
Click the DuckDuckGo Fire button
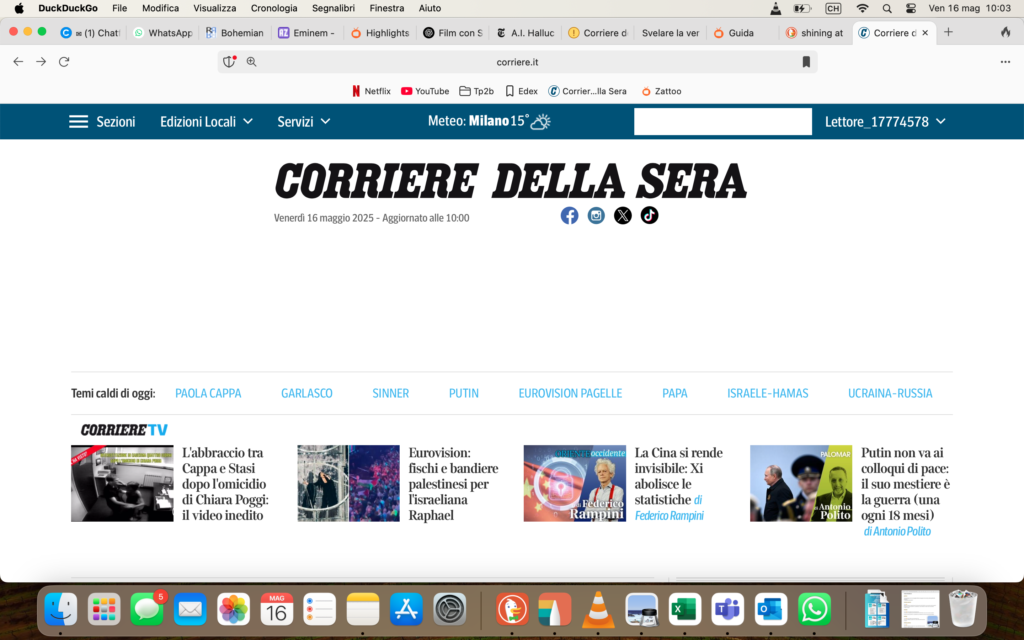(1005, 32)
